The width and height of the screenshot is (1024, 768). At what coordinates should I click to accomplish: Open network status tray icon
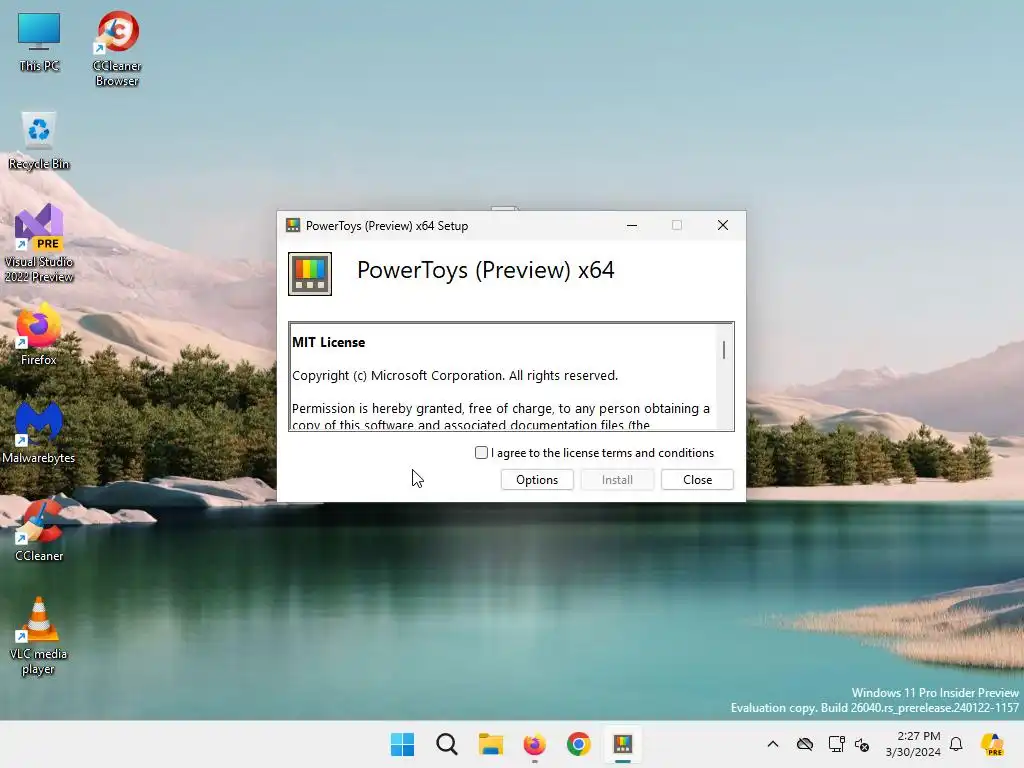(836, 744)
